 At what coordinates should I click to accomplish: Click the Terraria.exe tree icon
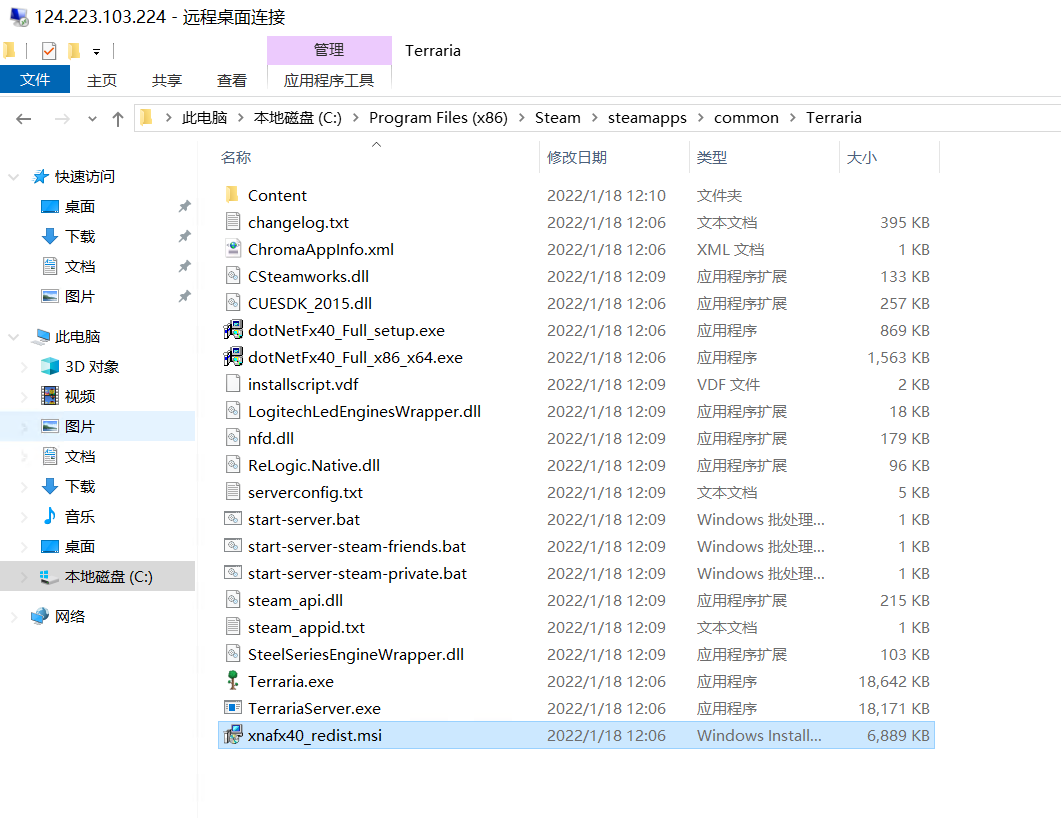pyautogui.click(x=232, y=681)
